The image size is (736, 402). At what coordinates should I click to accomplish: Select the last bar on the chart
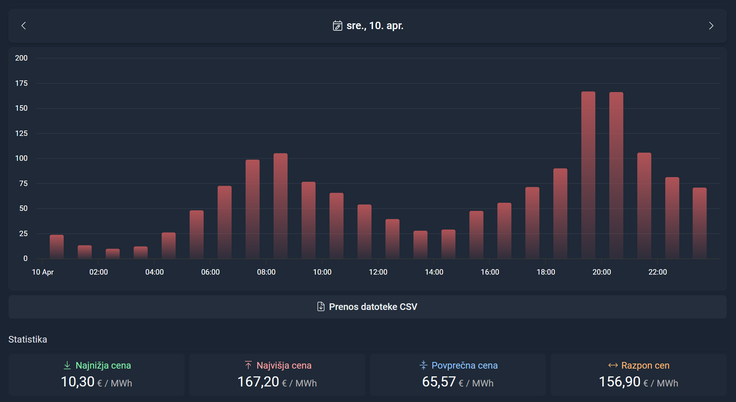click(699, 223)
